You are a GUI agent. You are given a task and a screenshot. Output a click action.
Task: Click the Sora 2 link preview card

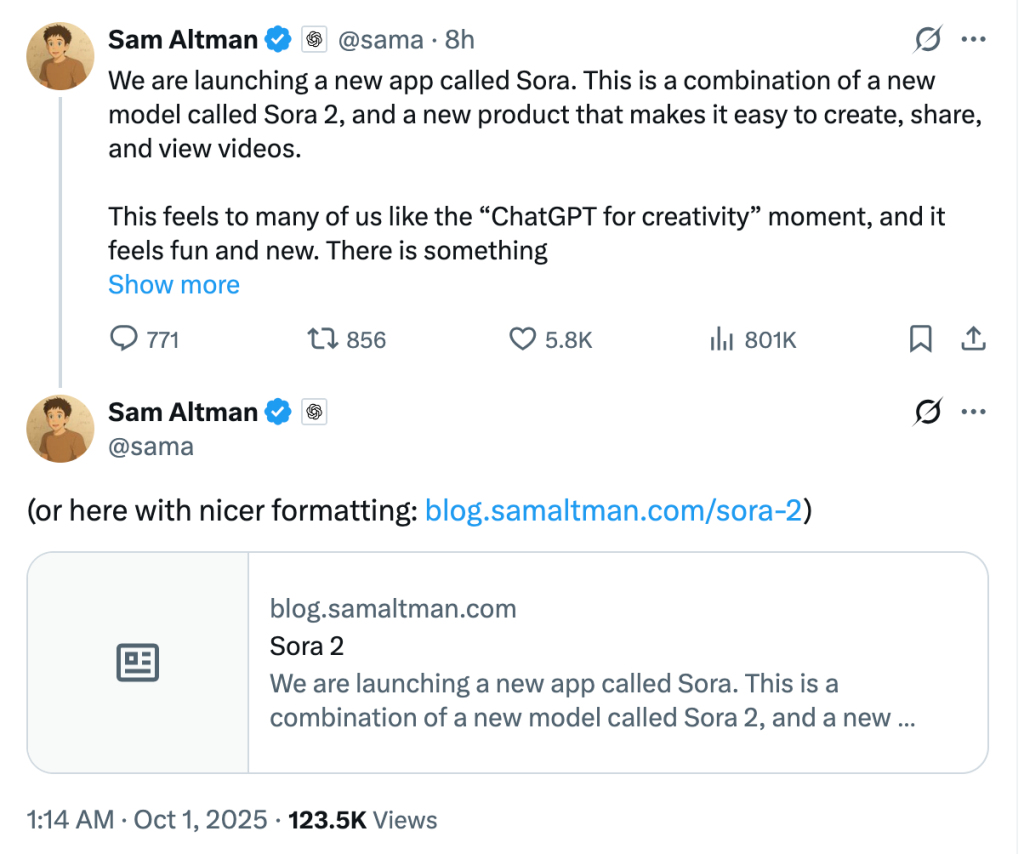tap(617, 662)
